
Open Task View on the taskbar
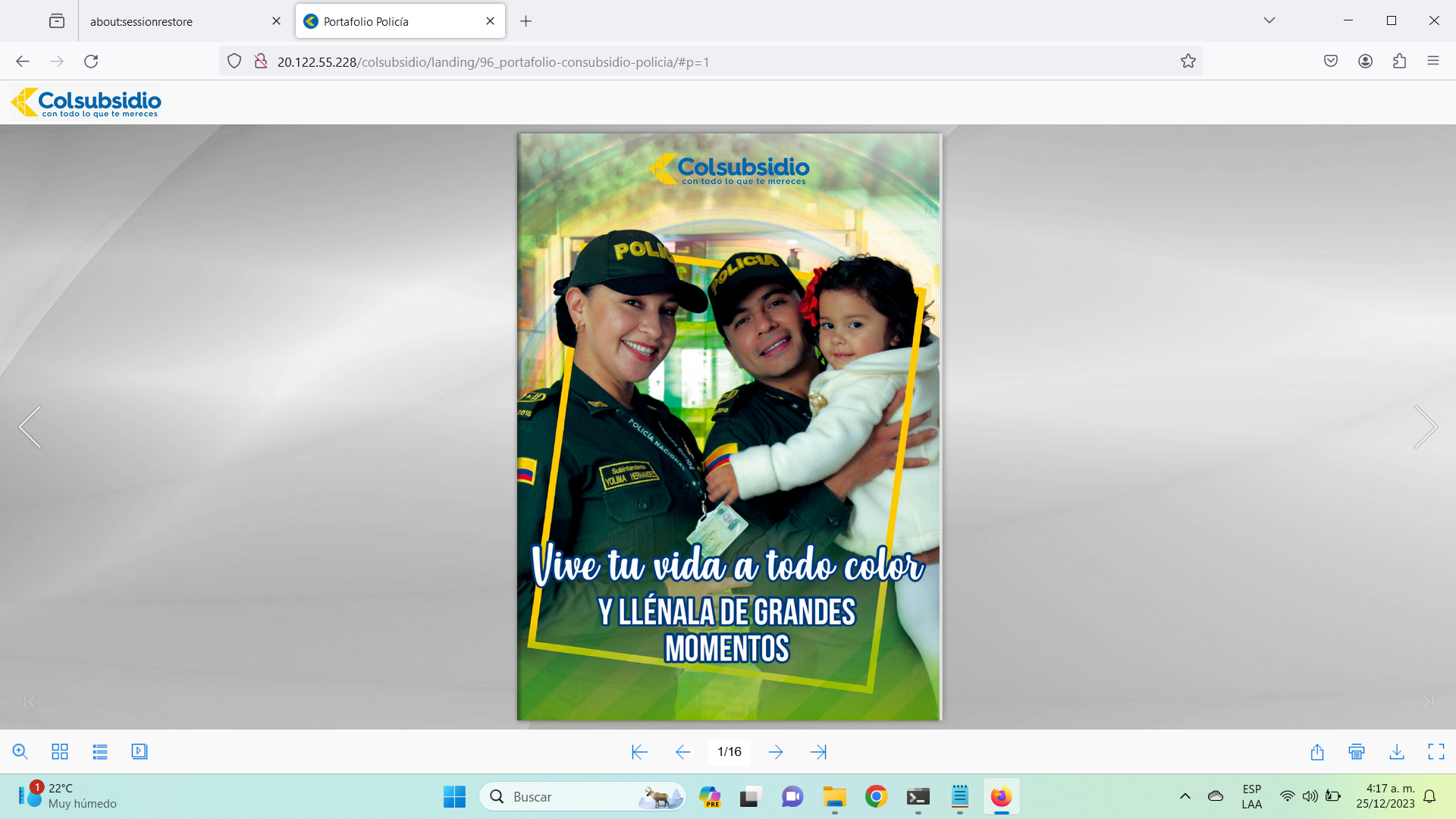[750, 797]
